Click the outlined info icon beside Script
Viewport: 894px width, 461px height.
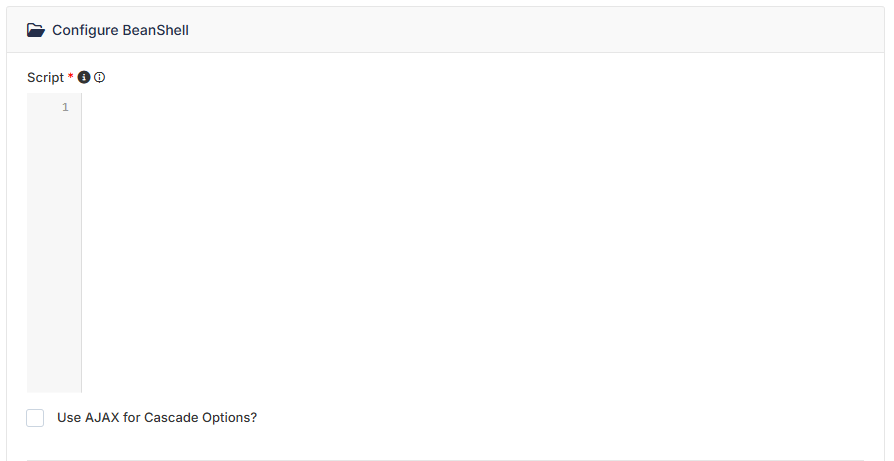tap(99, 77)
